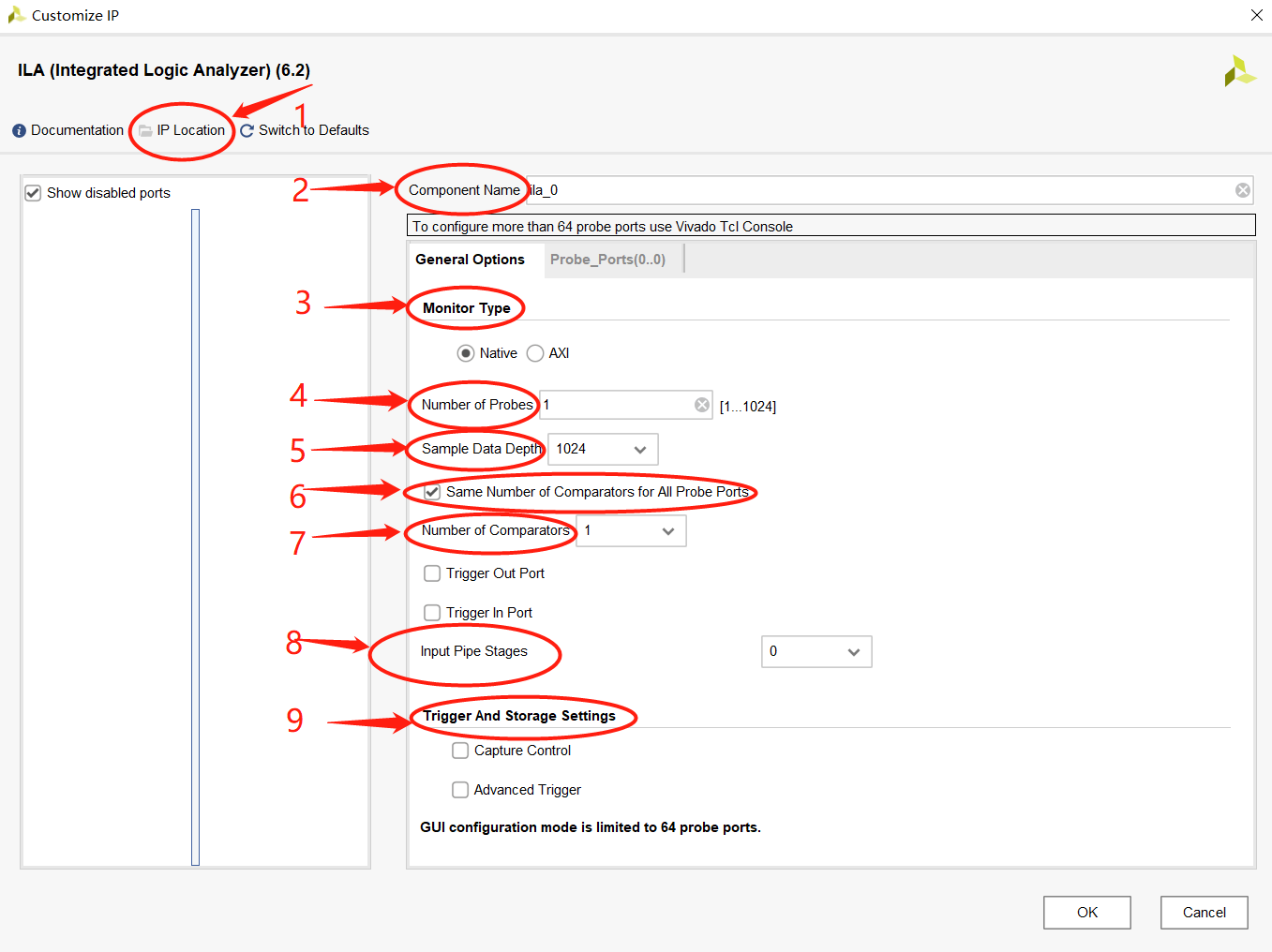
Task: Click the '[1...1024]' probes range text
Action: pos(748,407)
